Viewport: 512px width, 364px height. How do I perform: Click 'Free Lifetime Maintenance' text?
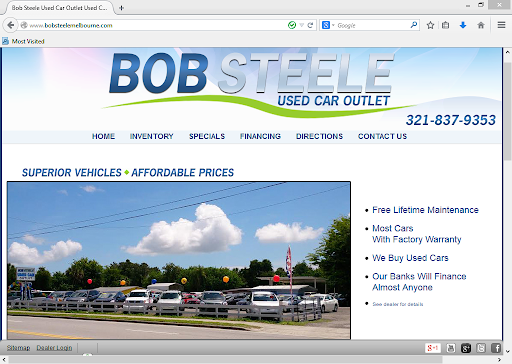(425, 210)
